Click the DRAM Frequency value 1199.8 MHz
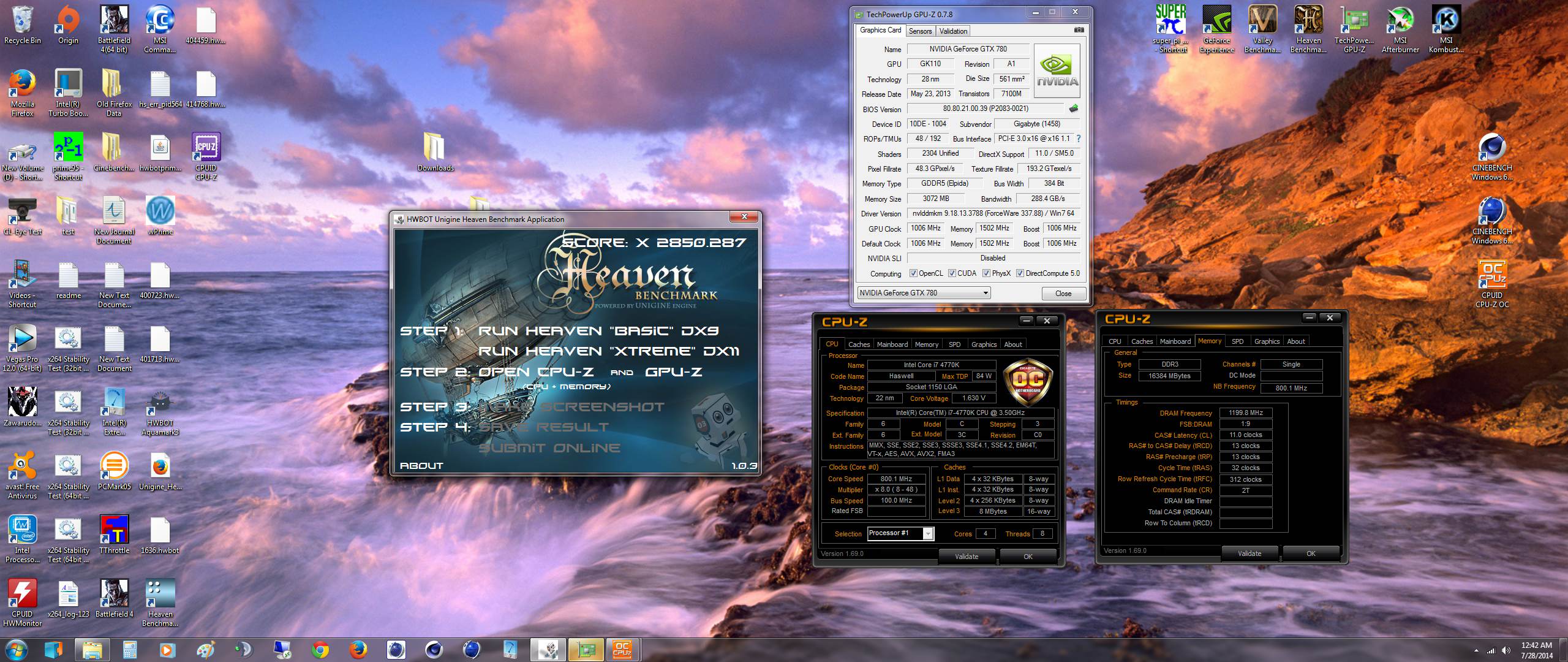The image size is (1568, 662). point(1246,413)
